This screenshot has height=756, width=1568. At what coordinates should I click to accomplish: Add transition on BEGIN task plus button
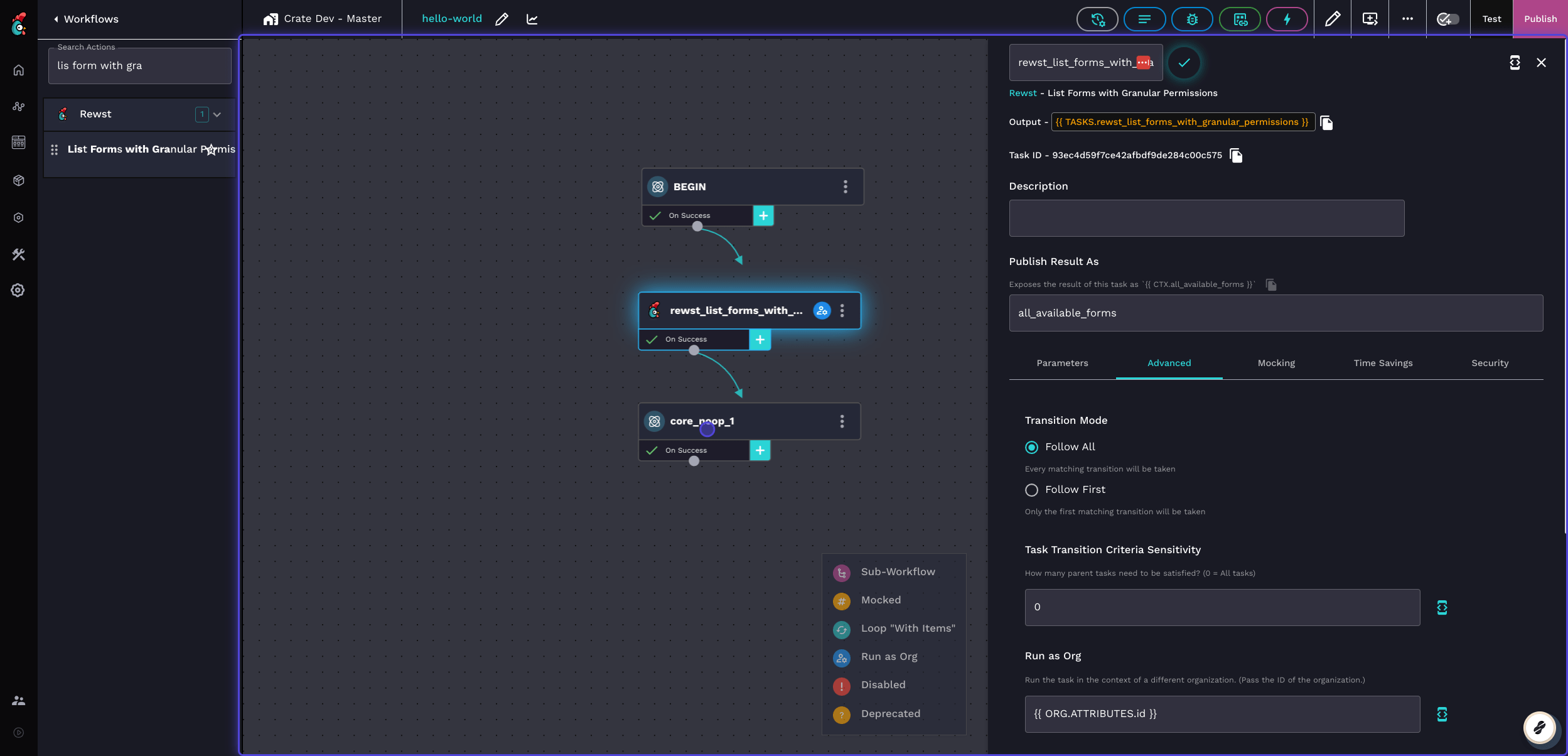point(763,215)
